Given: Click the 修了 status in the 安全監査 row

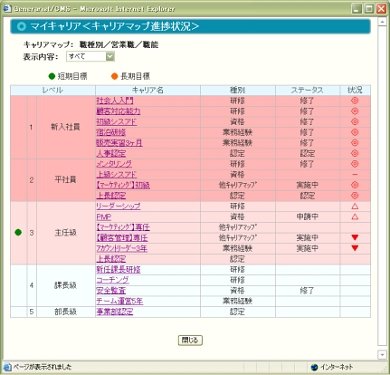Looking at the screenshot, I should click(307, 291).
